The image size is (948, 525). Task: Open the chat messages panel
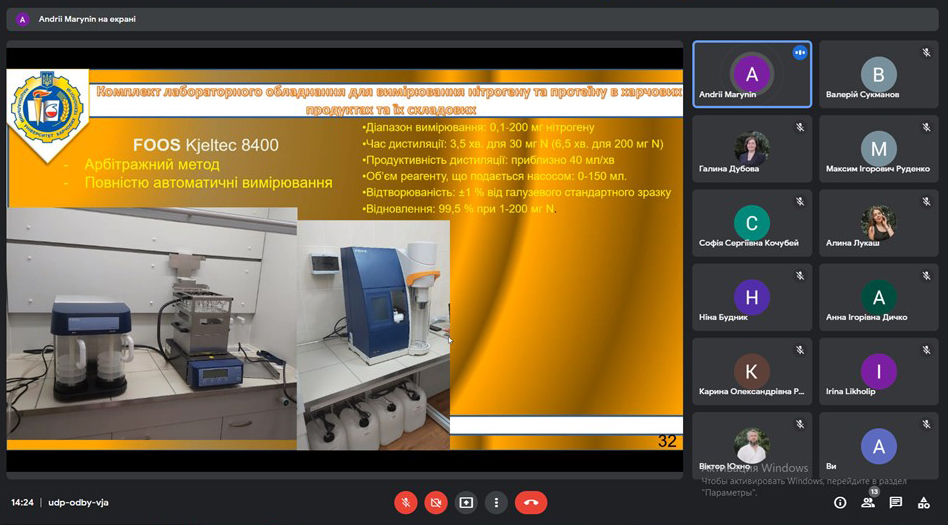pyautogui.click(x=896, y=503)
